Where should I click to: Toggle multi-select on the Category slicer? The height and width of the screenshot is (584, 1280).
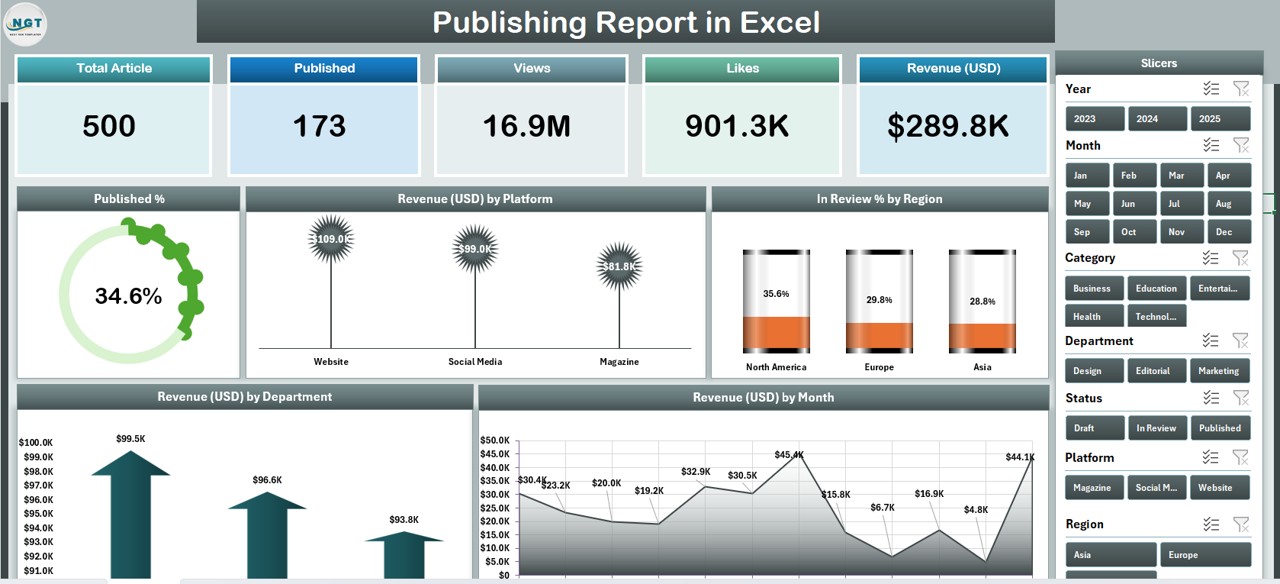tap(1211, 258)
